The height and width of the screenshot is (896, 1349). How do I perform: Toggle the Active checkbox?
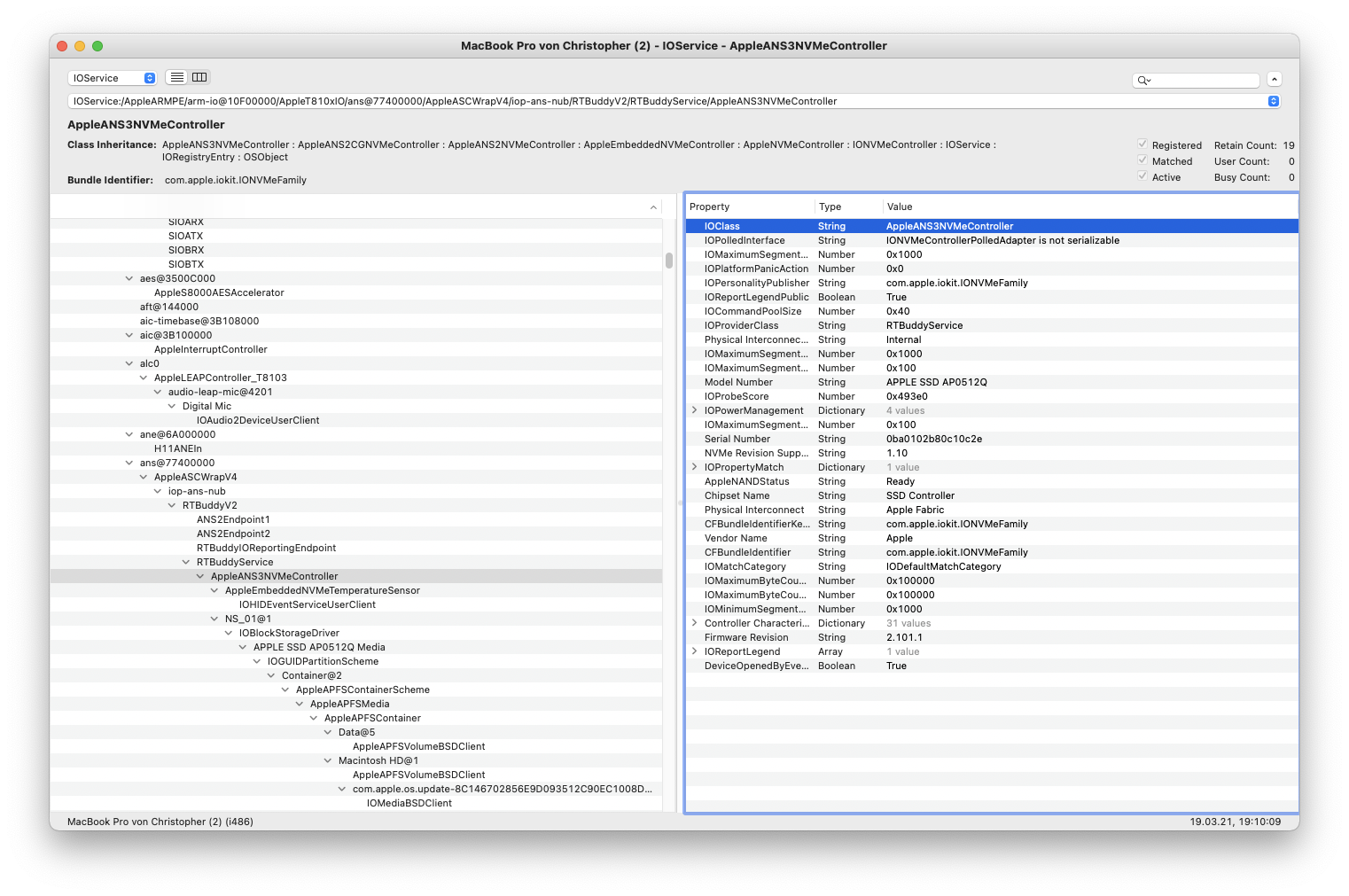[x=1142, y=176]
